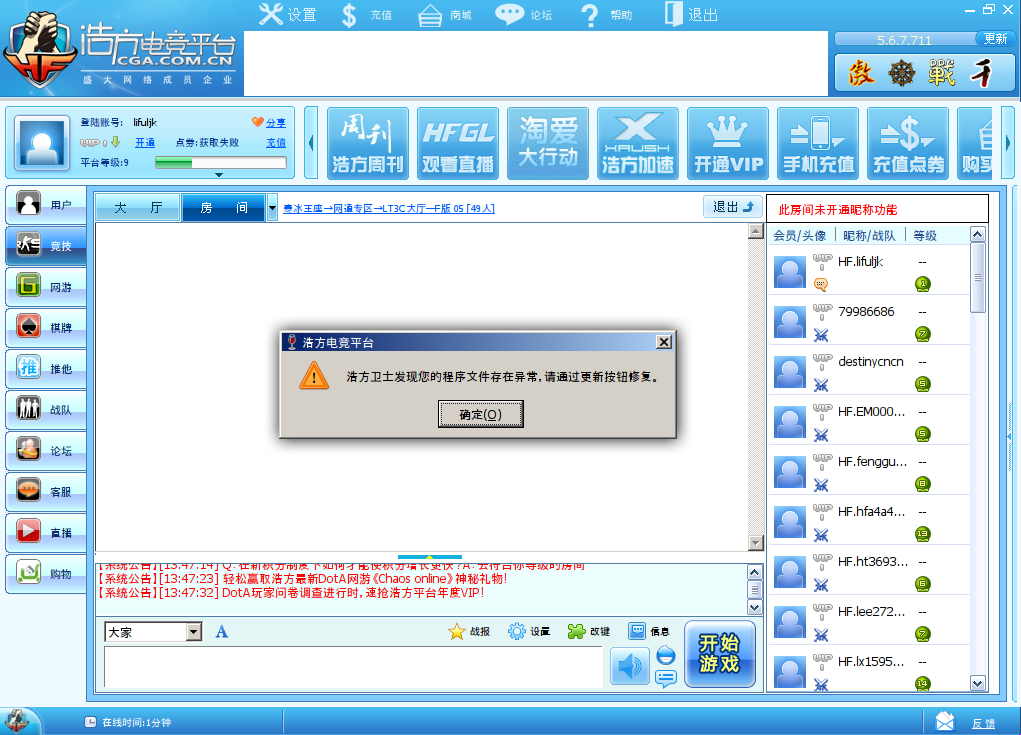1021x735 pixels.
Task: Open 手机充值 tile
Action: 818,143
